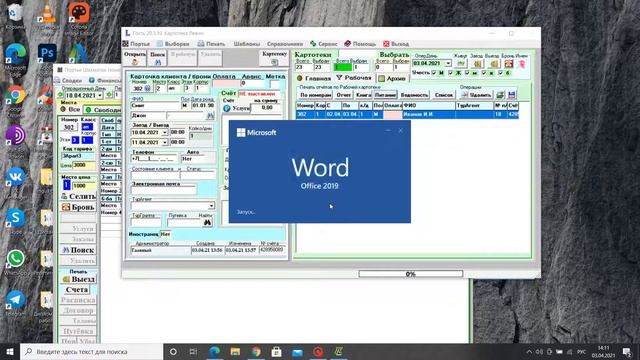The image size is (640, 360).
Task: Toggle the capital М checkbox in Учесть
Action: tap(434, 73)
